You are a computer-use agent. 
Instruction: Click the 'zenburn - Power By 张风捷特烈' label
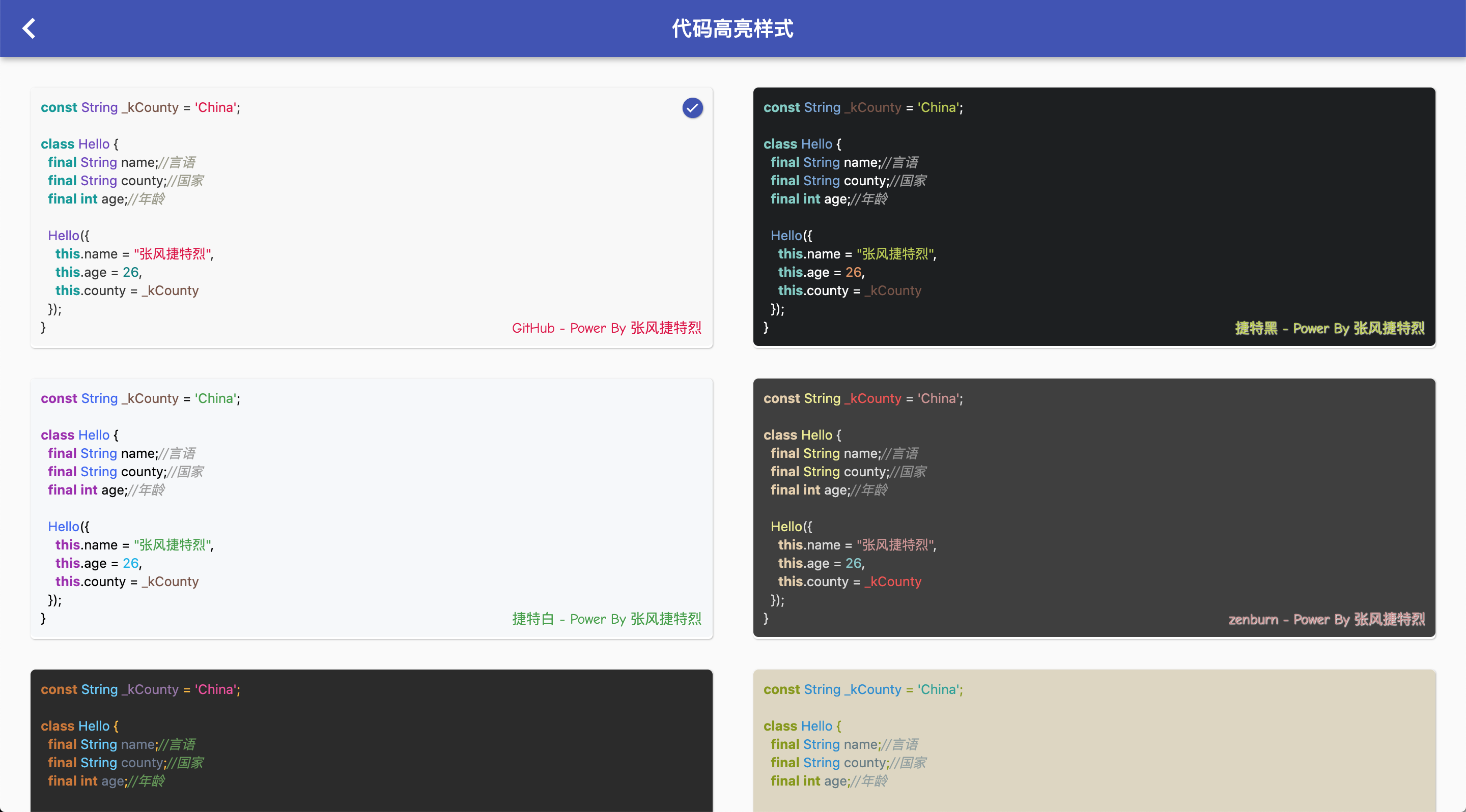coord(1326,619)
